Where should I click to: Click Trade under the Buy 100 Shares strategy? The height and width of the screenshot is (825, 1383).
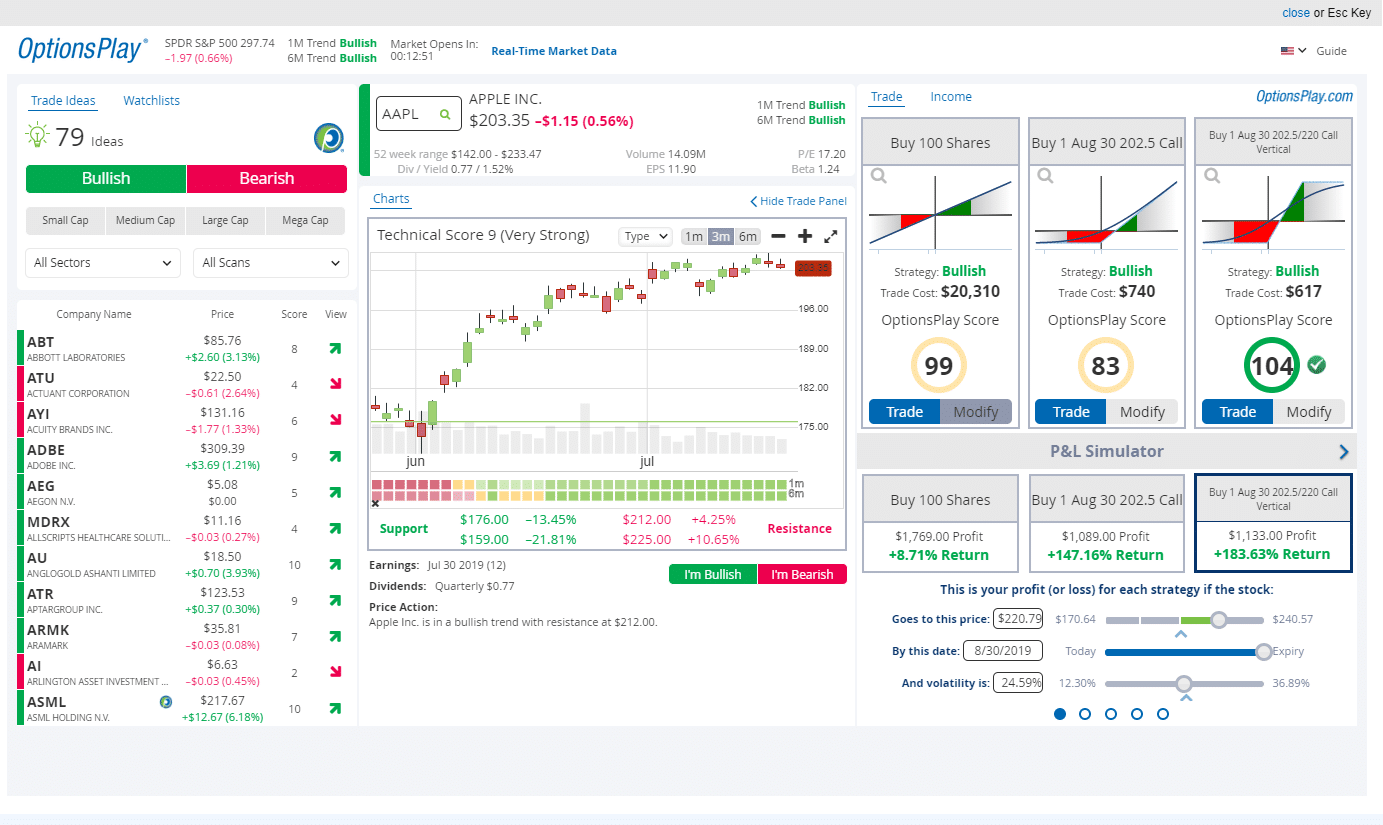click(x=905, y=412)
